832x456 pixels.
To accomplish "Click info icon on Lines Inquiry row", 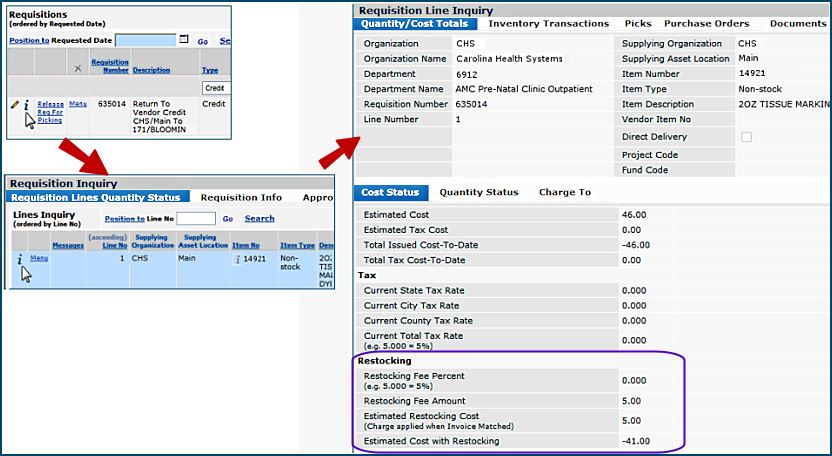I will click(19, 259).
